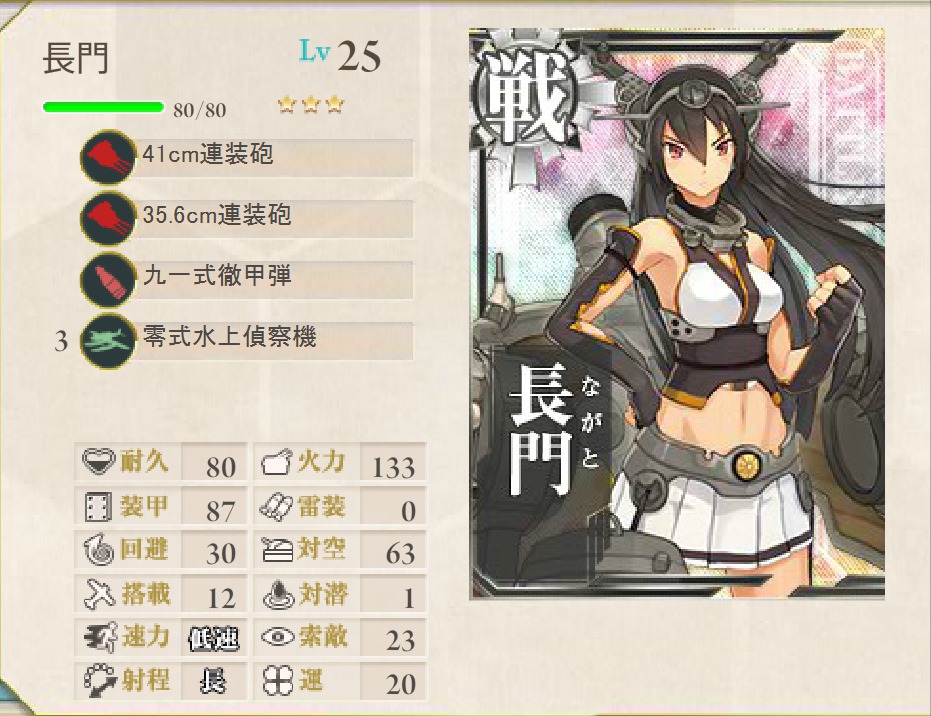The image size is (931, 716).
Task: Click the 運 clover luck icon
Action: (277, 681)
